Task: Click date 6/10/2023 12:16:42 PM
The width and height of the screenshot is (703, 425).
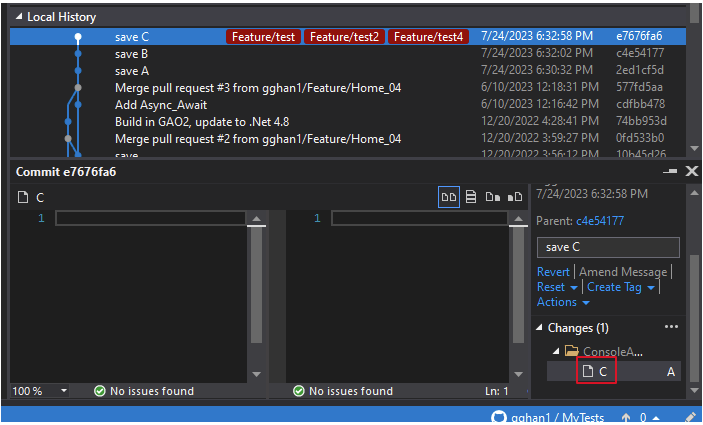Action: point(540,104)
